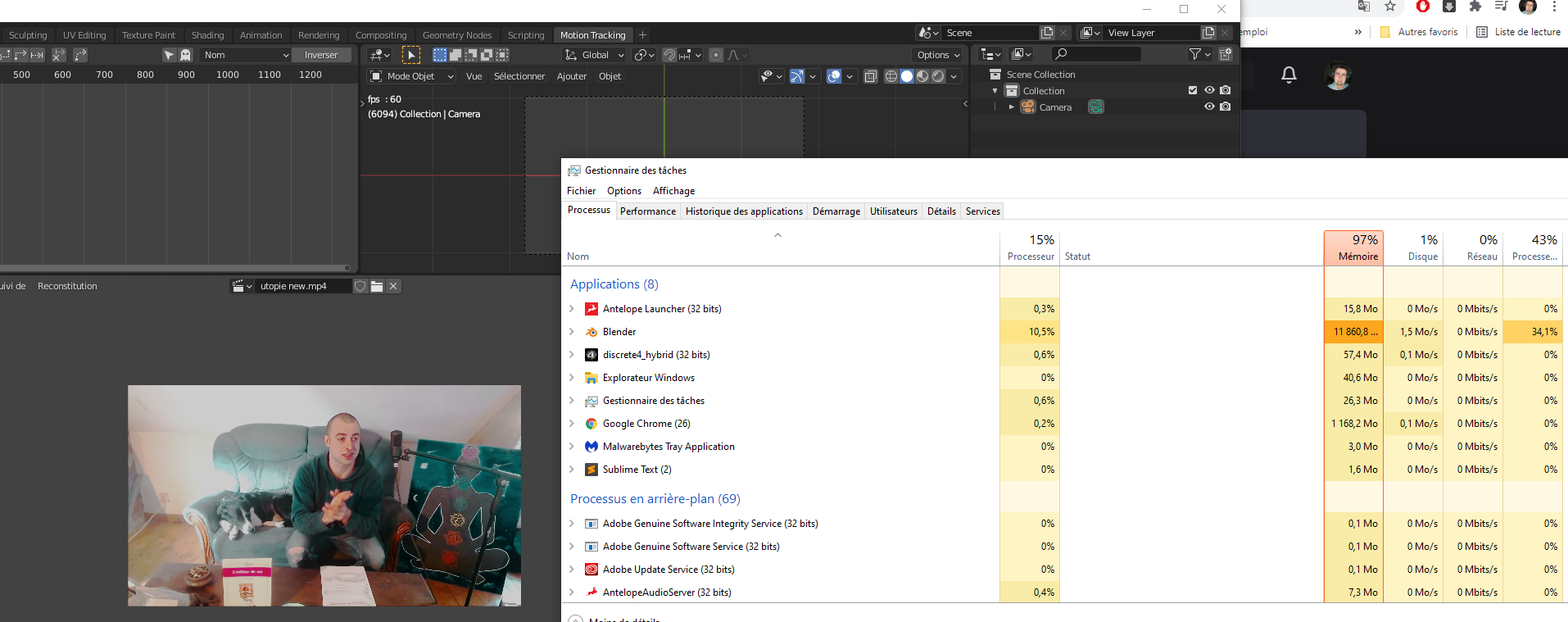The image size is (1568, 622).
Task: Toggle fake user shield for the clip
Action: click(360, 286)
